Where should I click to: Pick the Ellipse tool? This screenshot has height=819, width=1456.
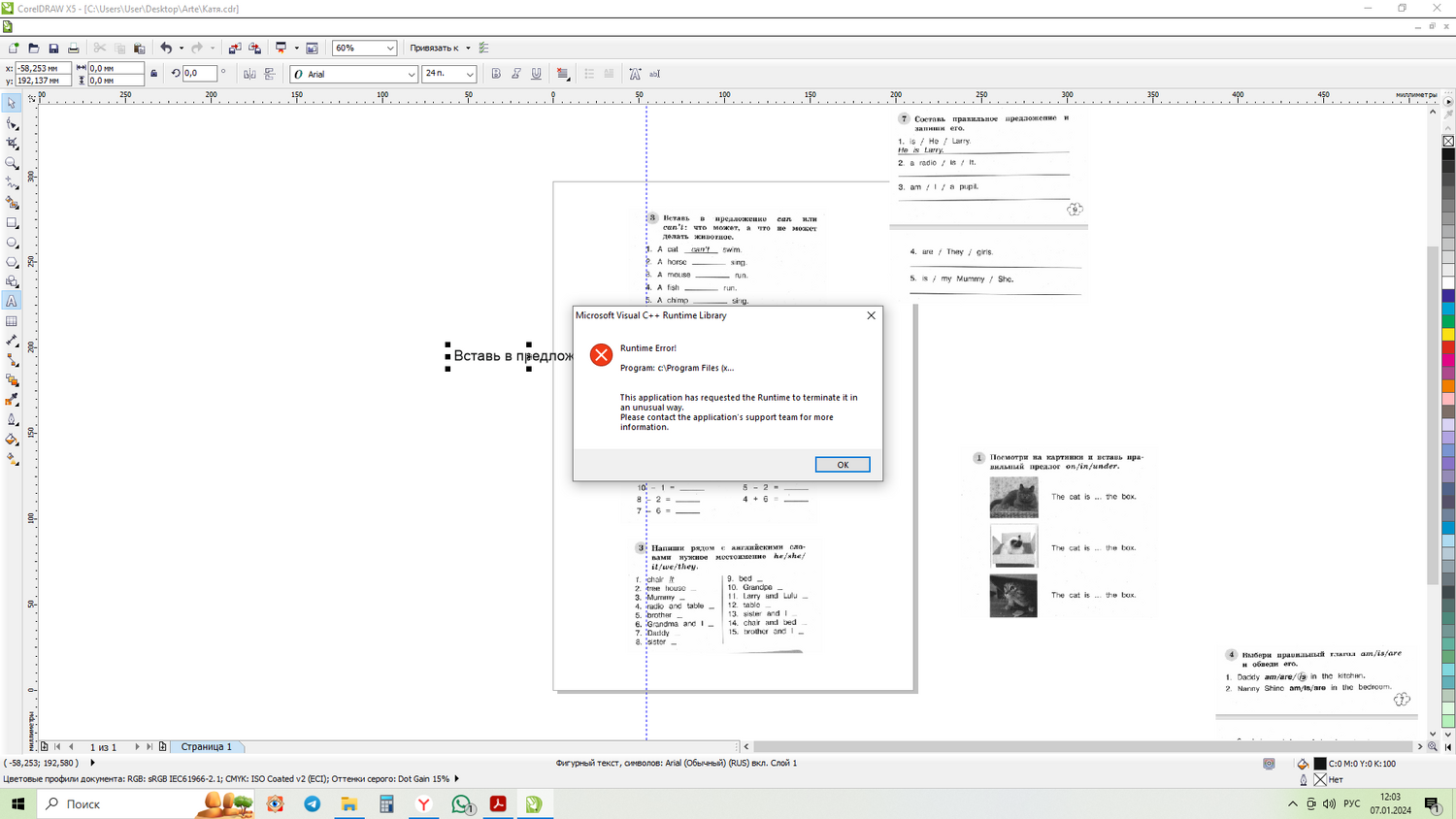point(12,243)
